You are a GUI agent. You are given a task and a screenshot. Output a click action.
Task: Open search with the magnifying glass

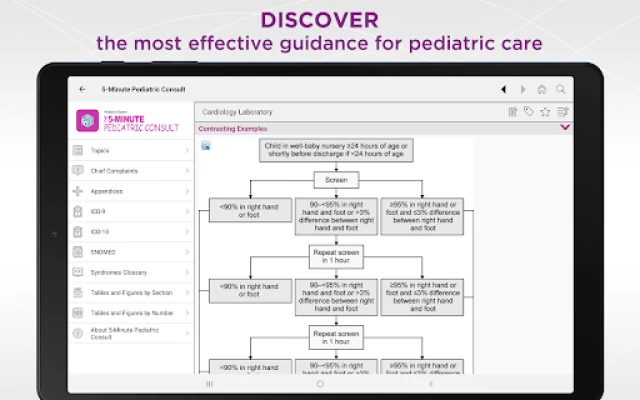[559, 89]
